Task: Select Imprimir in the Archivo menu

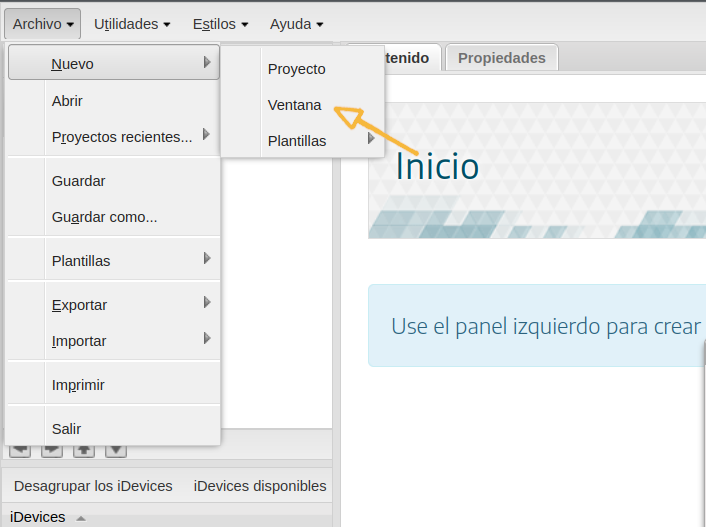Action: [78, 385]
